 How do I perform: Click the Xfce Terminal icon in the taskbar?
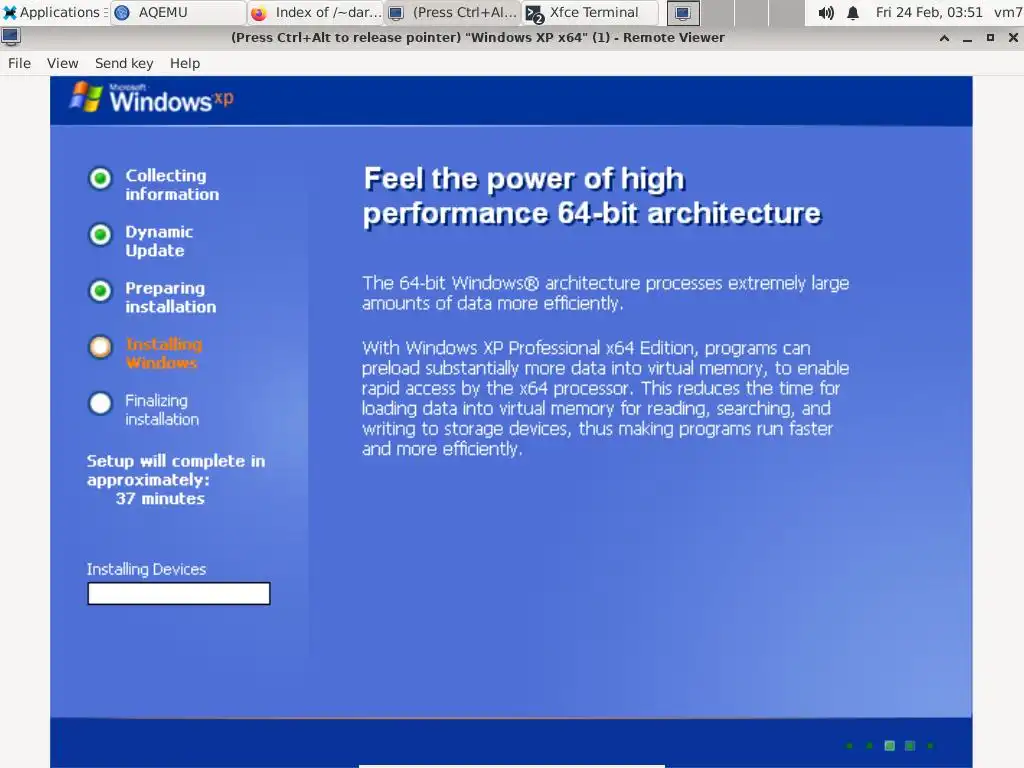click(534, 14)
